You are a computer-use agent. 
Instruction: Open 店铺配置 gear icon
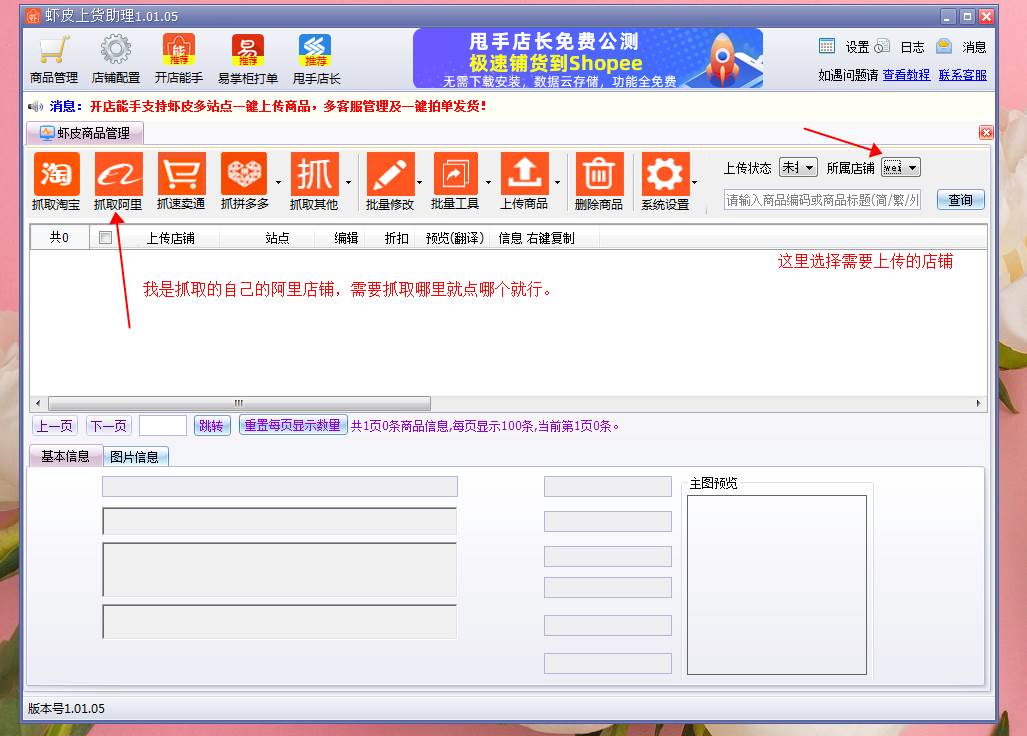116,60
